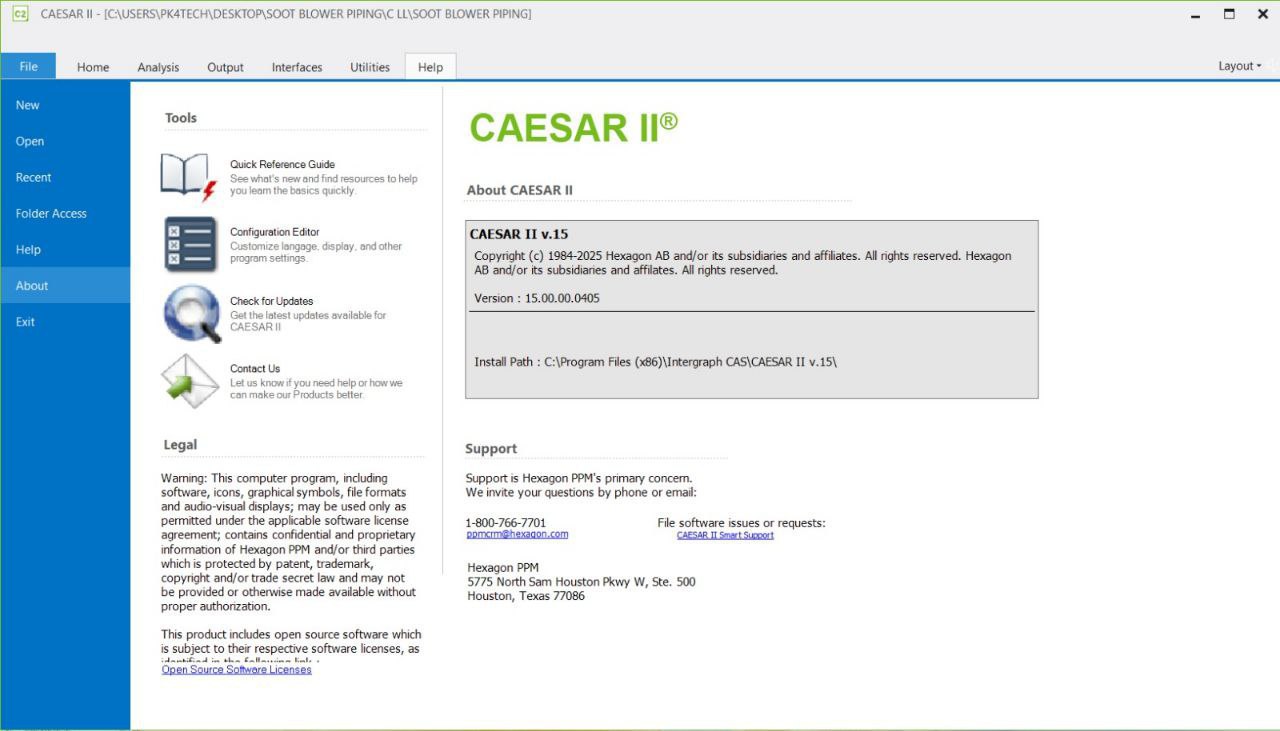Click the CAESAR II title bar app icon

point(20,14)
